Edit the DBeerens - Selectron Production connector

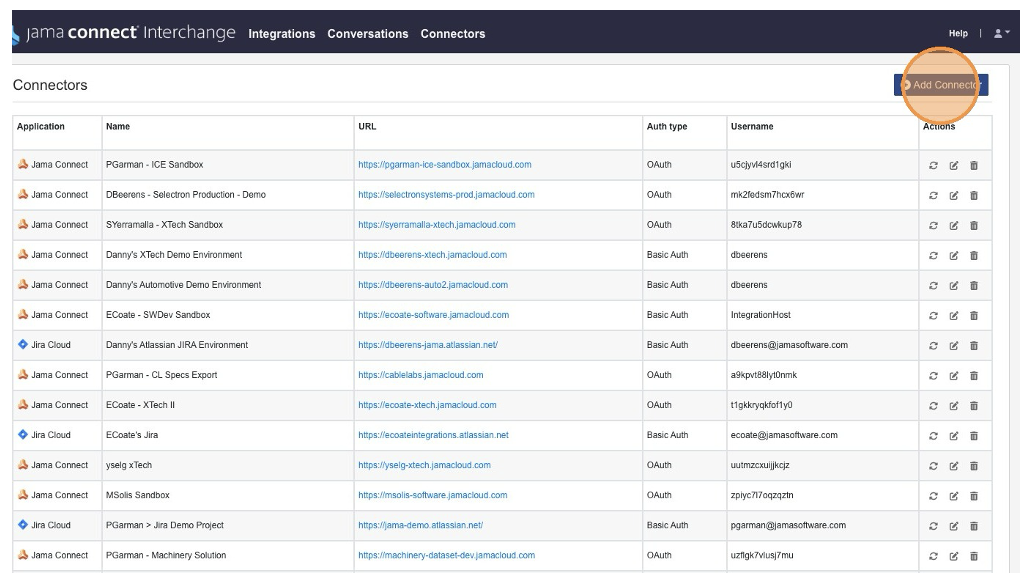coord(953,196)
